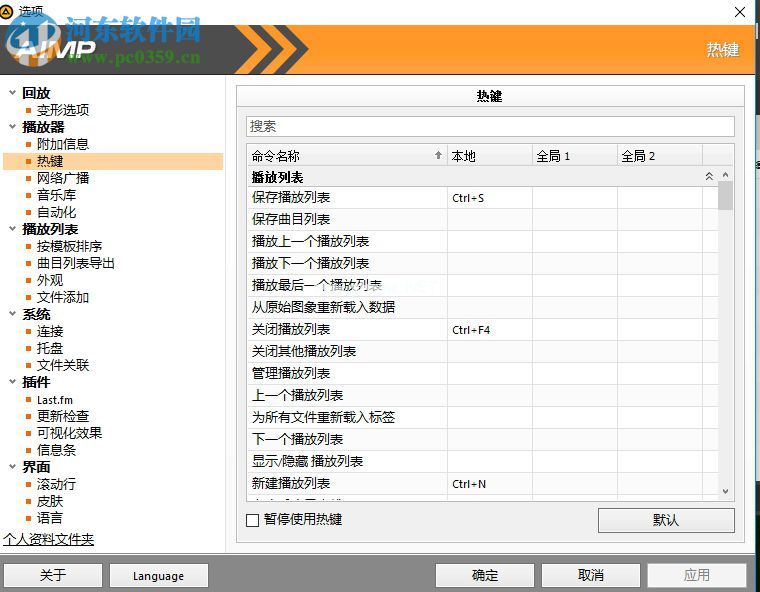The height and width of the screenshot is (592, 760).
Task: Click the 本地 column header
Action: point(490,156)
